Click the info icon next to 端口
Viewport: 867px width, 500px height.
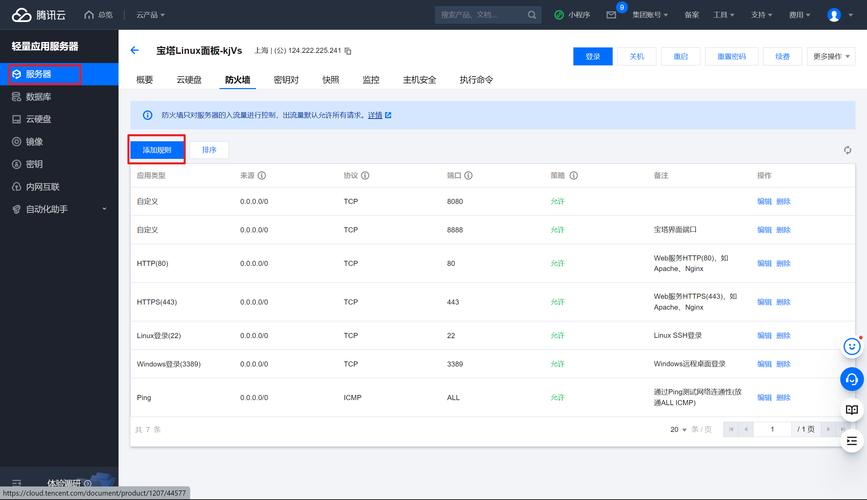click(468, 175)
